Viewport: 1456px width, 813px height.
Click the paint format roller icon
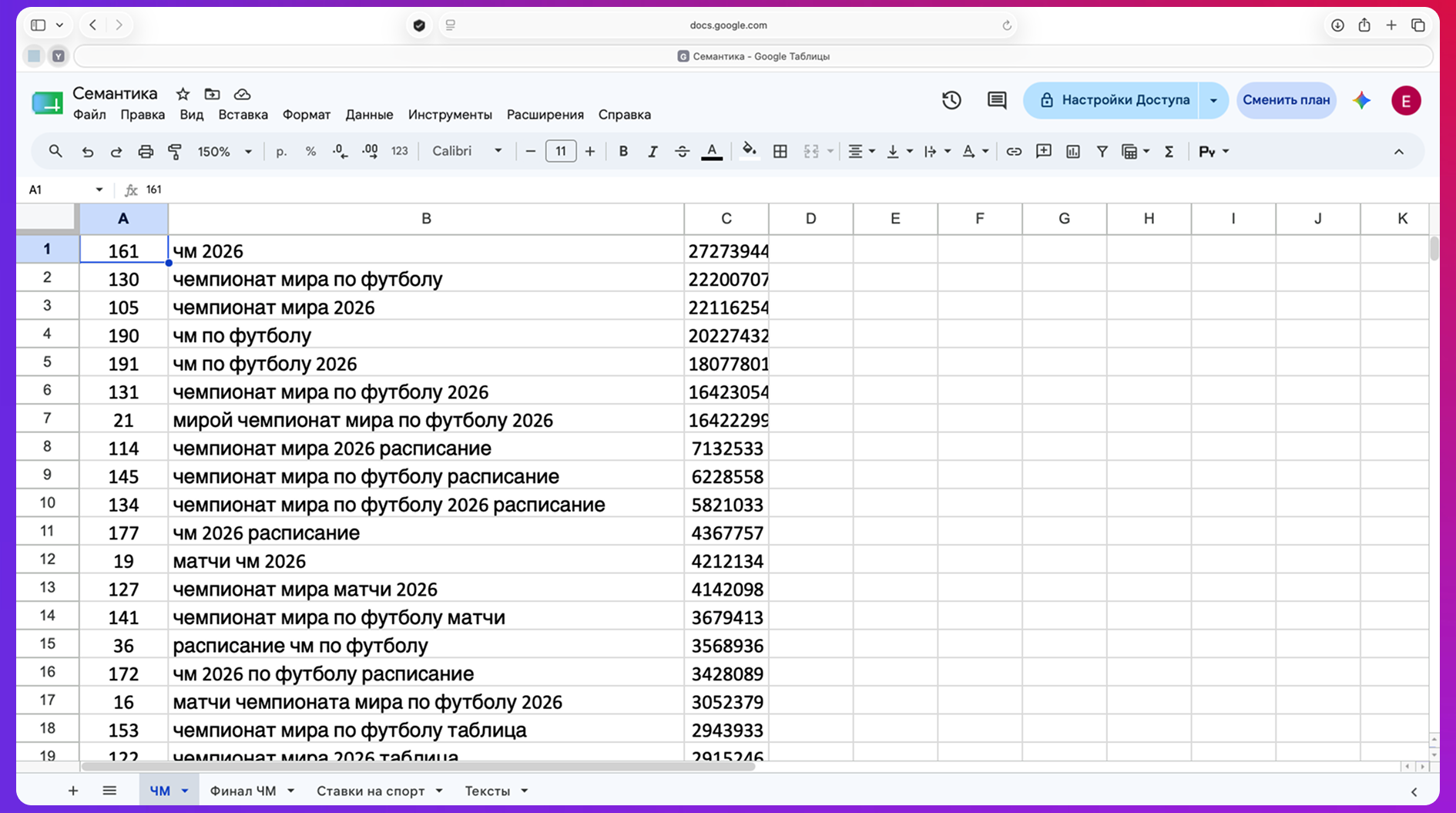(175, 152)
